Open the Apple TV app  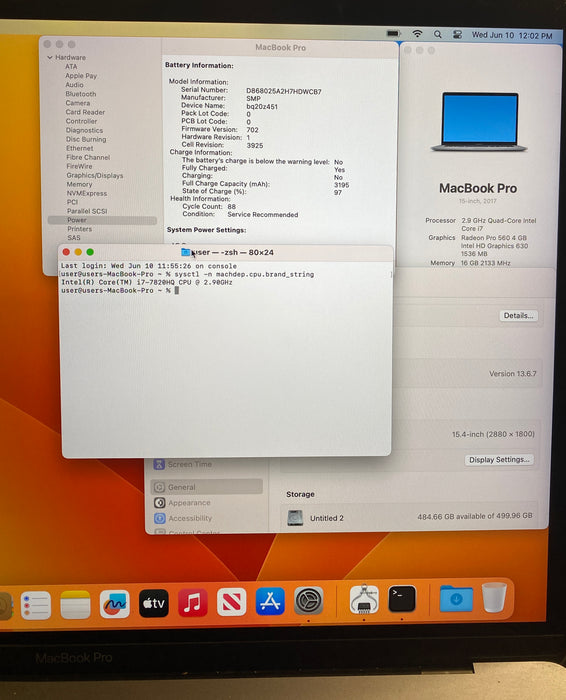(x=154, y=603)
